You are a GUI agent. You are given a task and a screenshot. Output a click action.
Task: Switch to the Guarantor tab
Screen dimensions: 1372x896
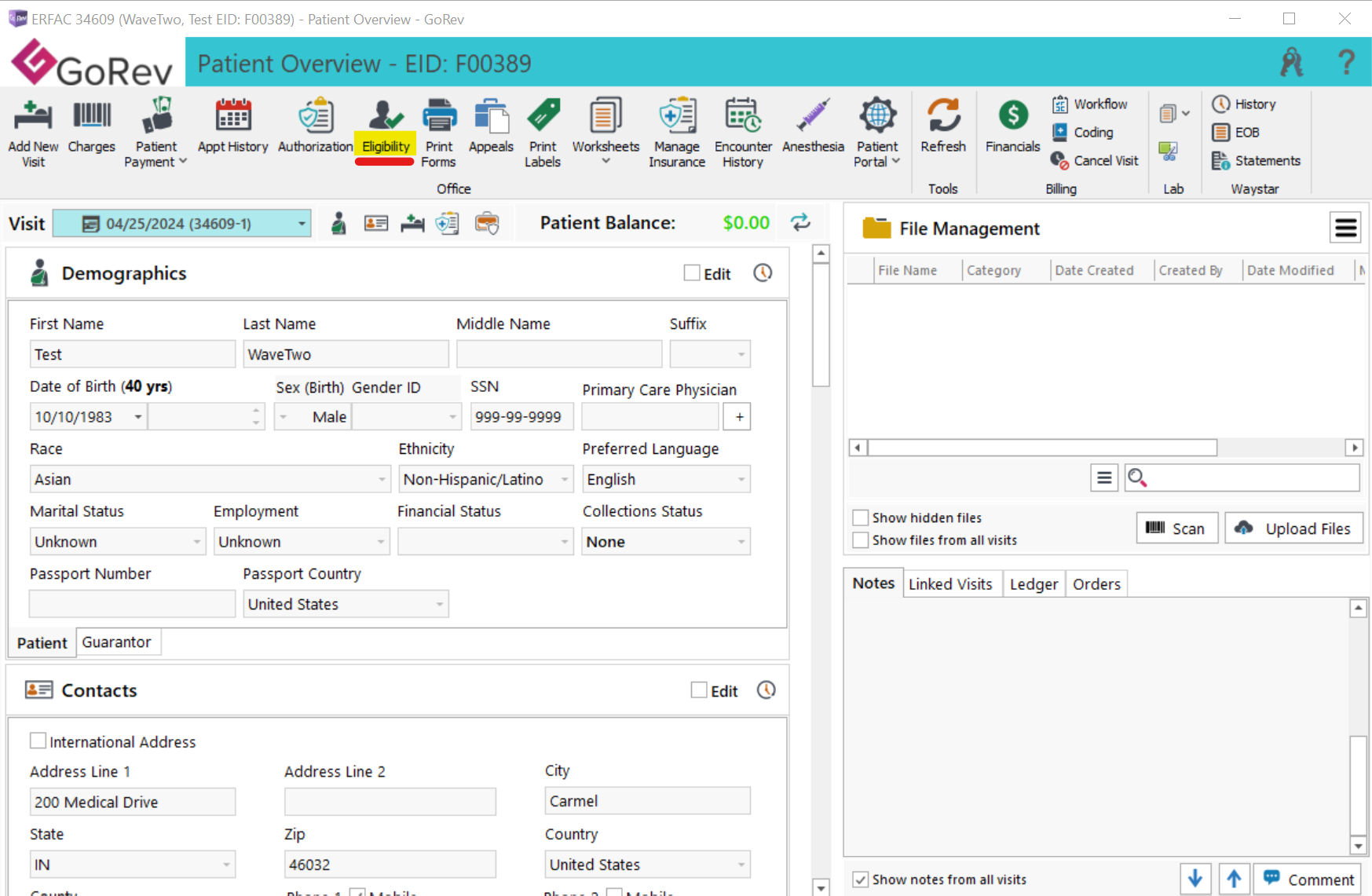(x=116, y=642)
